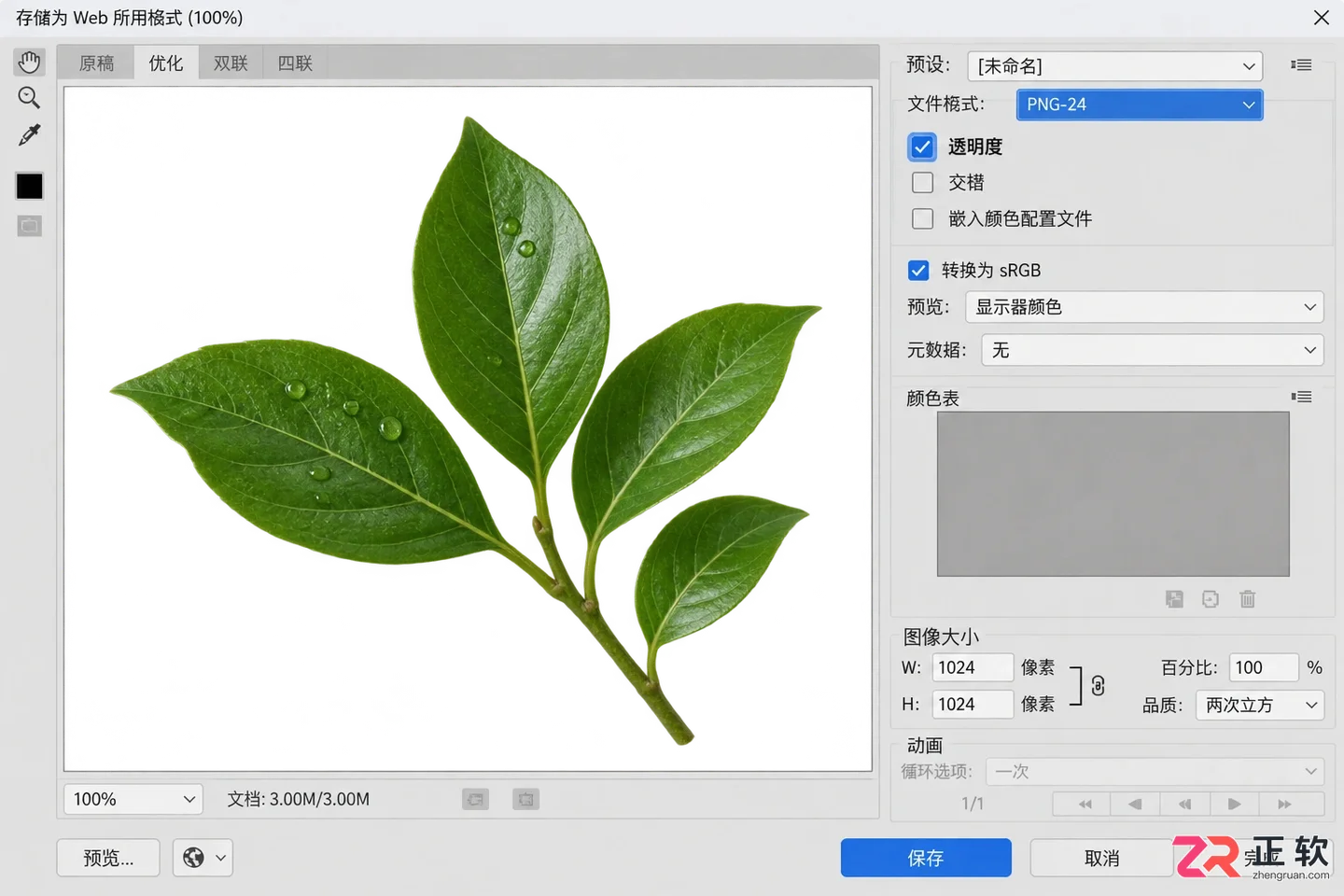Click the H height input field
This screenshot has height=896, width=1344.
click(973, 704)
